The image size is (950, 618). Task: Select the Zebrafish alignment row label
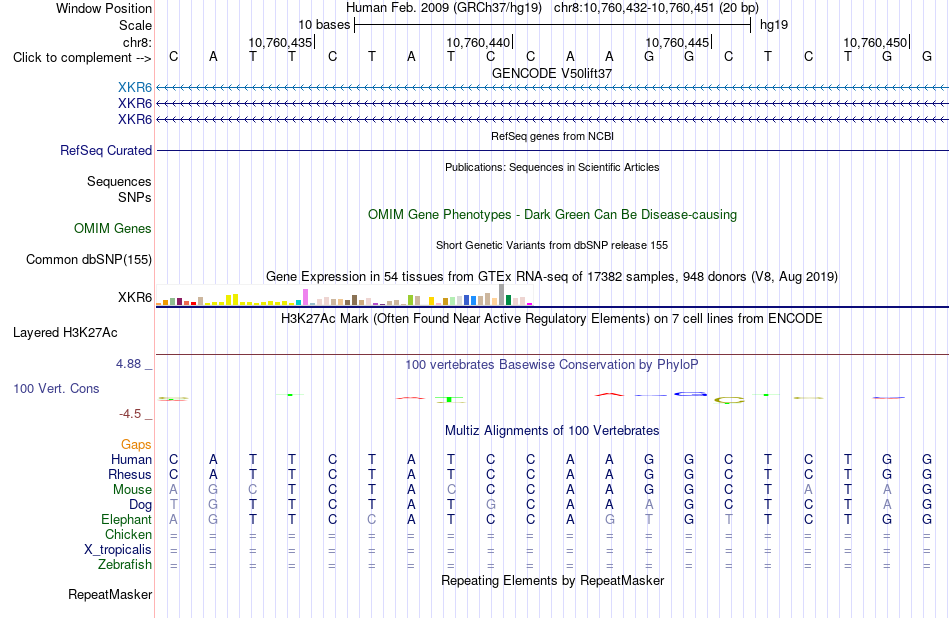[125, 565]
